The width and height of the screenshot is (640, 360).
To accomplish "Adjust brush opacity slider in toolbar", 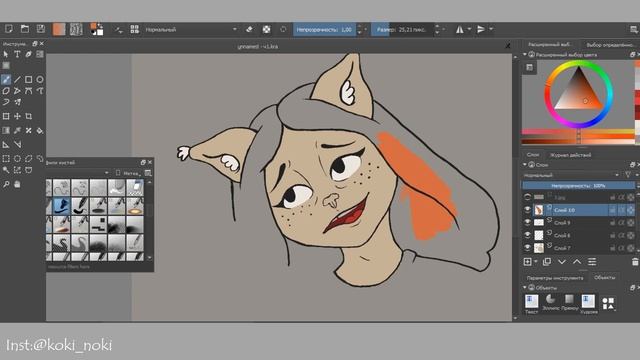I will coord(324,29).
